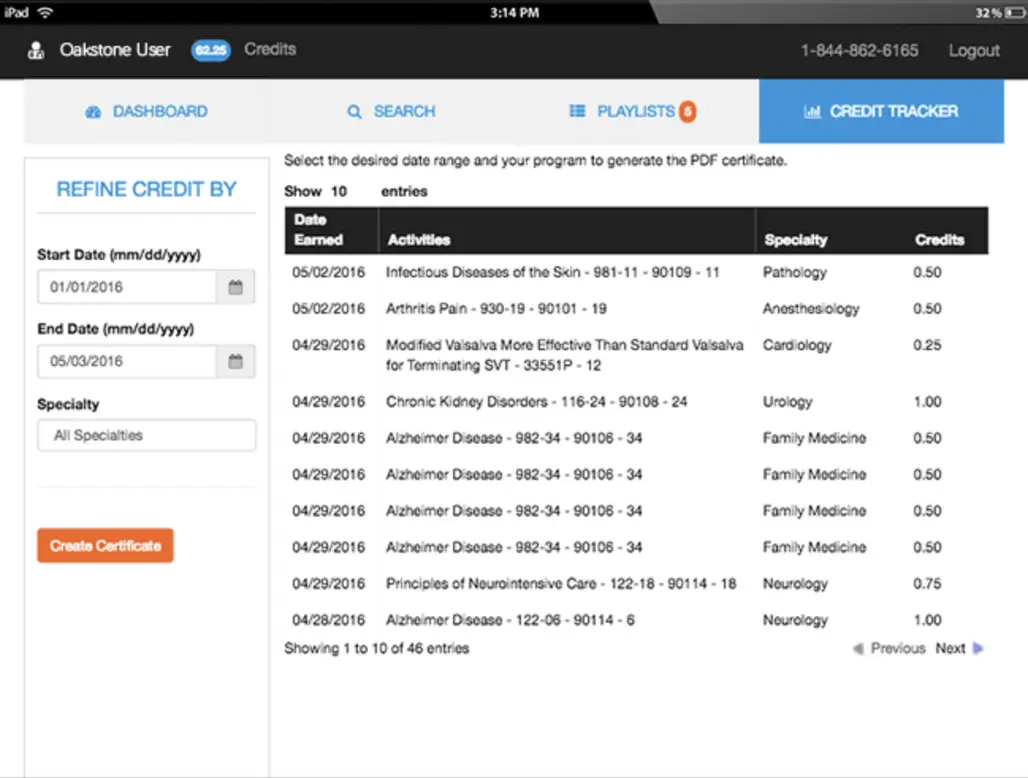Image resolution: width=1028 pixels, height=778 pixels.
Task: Tap the Wi-Fi icon in status bar
Action: (x=45, y=12)
